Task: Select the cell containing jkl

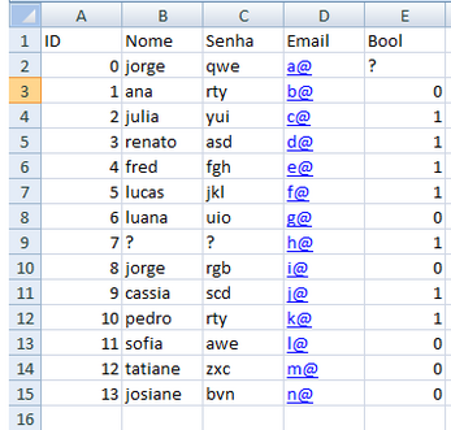Action: (x=243, y=192)
